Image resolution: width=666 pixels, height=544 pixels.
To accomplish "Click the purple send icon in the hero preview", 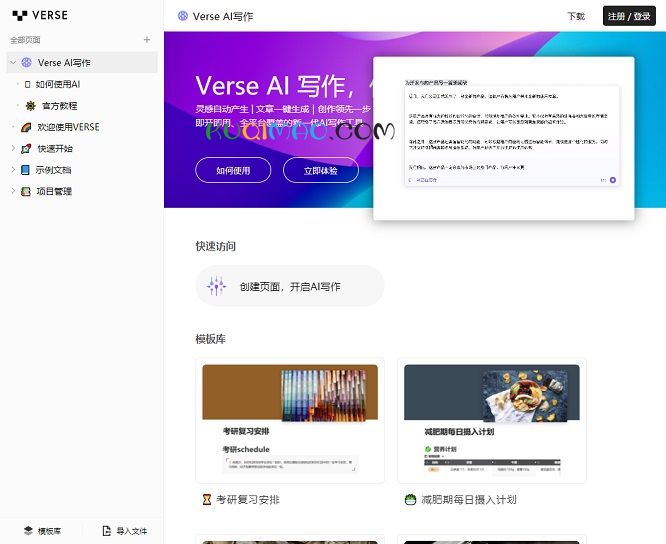I will pyautogui.click(x=612, y=180).
